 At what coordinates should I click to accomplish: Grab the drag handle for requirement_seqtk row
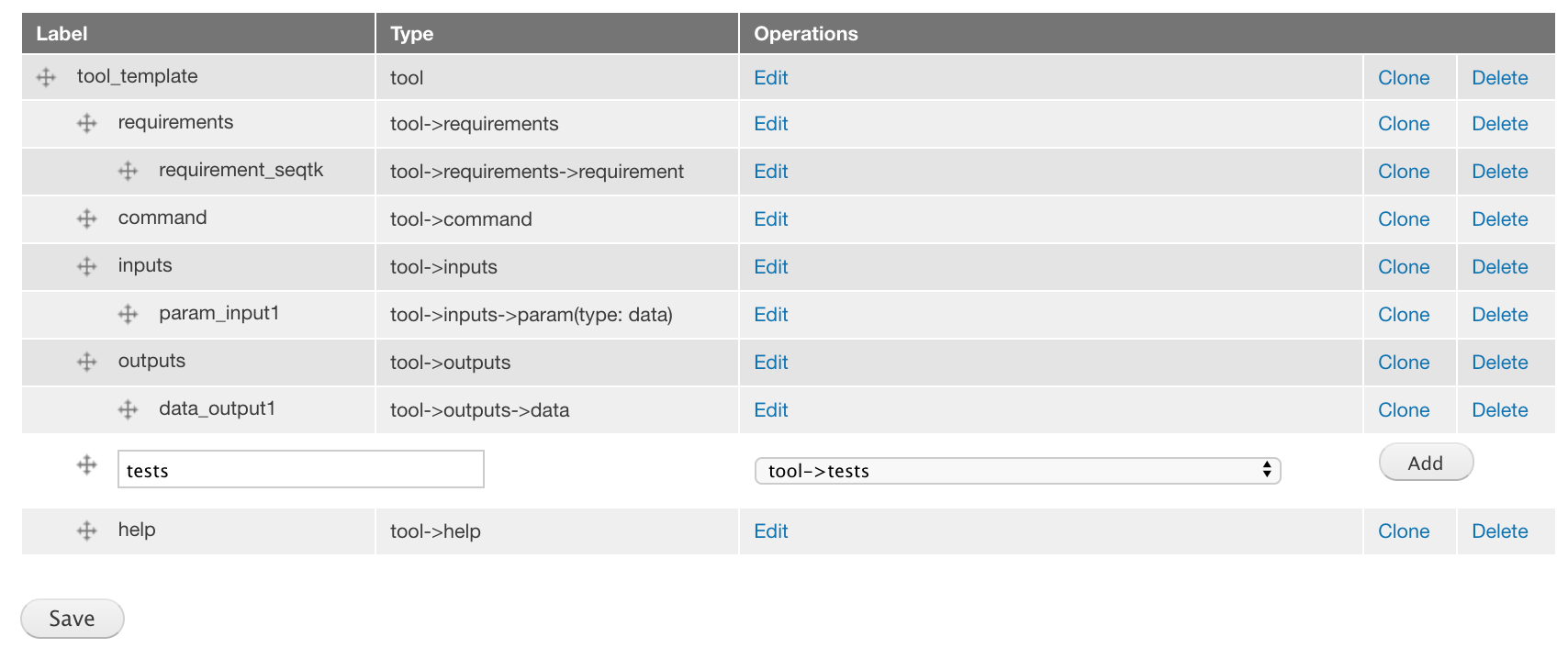pos(129,172)
